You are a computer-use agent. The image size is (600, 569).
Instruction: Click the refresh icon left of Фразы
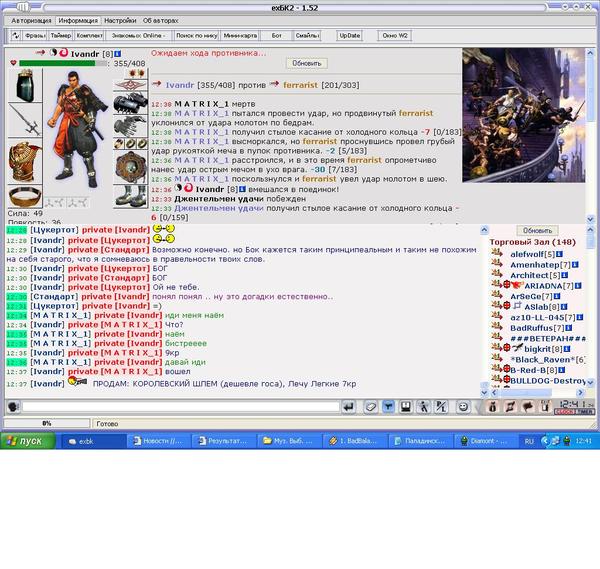click(16, 36)
